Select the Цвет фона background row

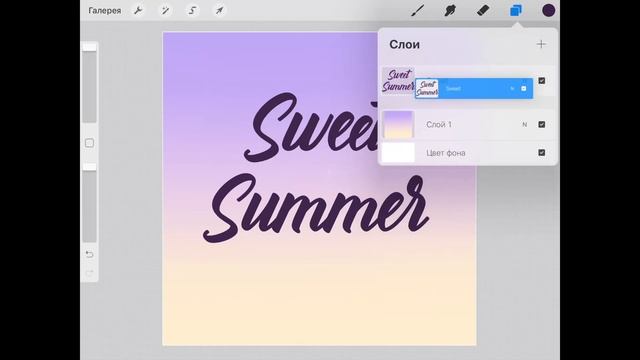click(469, 153)
